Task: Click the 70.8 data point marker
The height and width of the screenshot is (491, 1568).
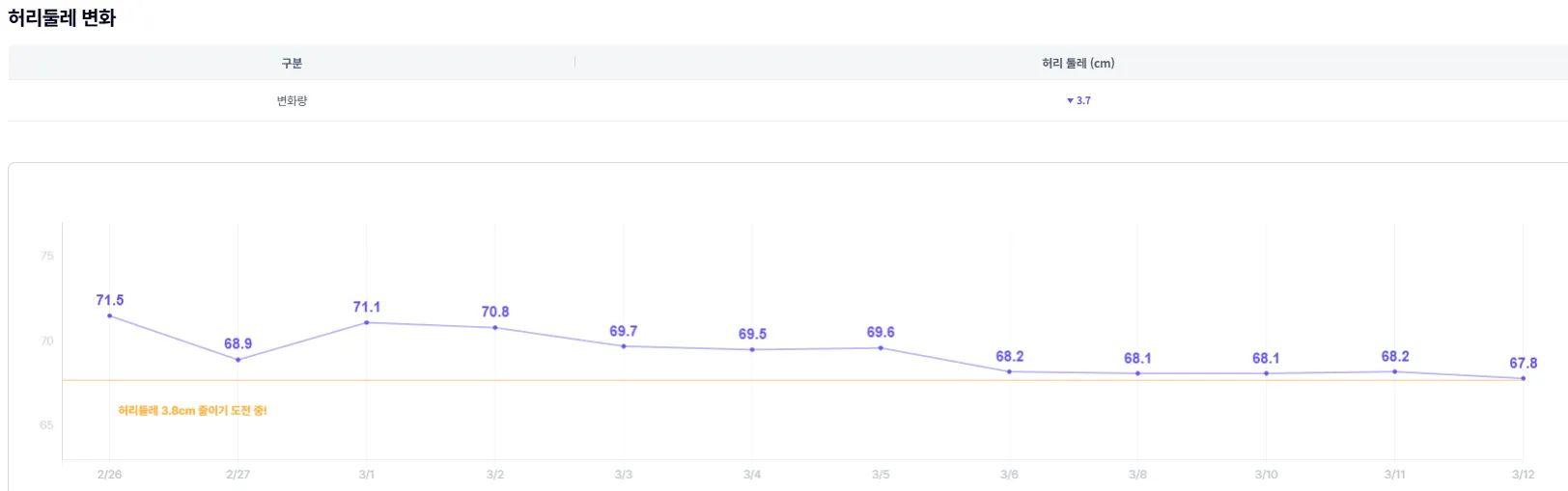Action: [x=495, y=328]
